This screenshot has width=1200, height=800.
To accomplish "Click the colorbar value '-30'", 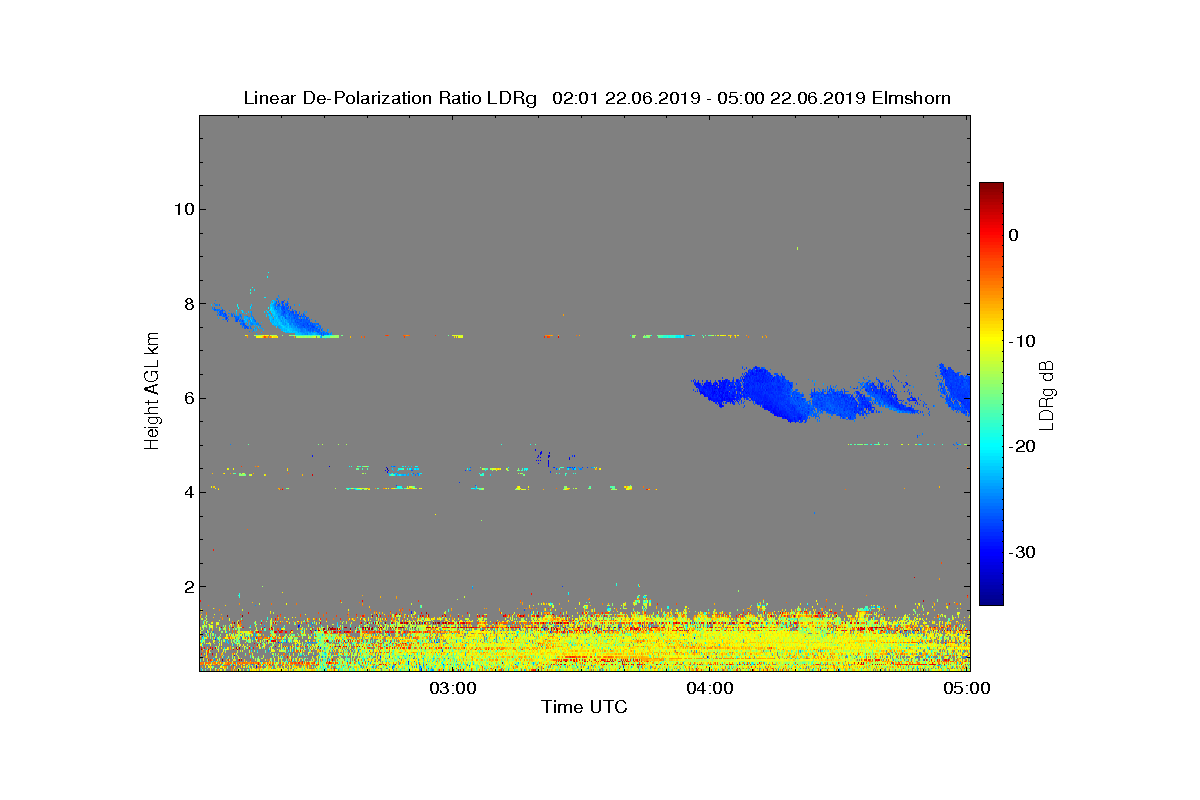I will pos(1021,552).
